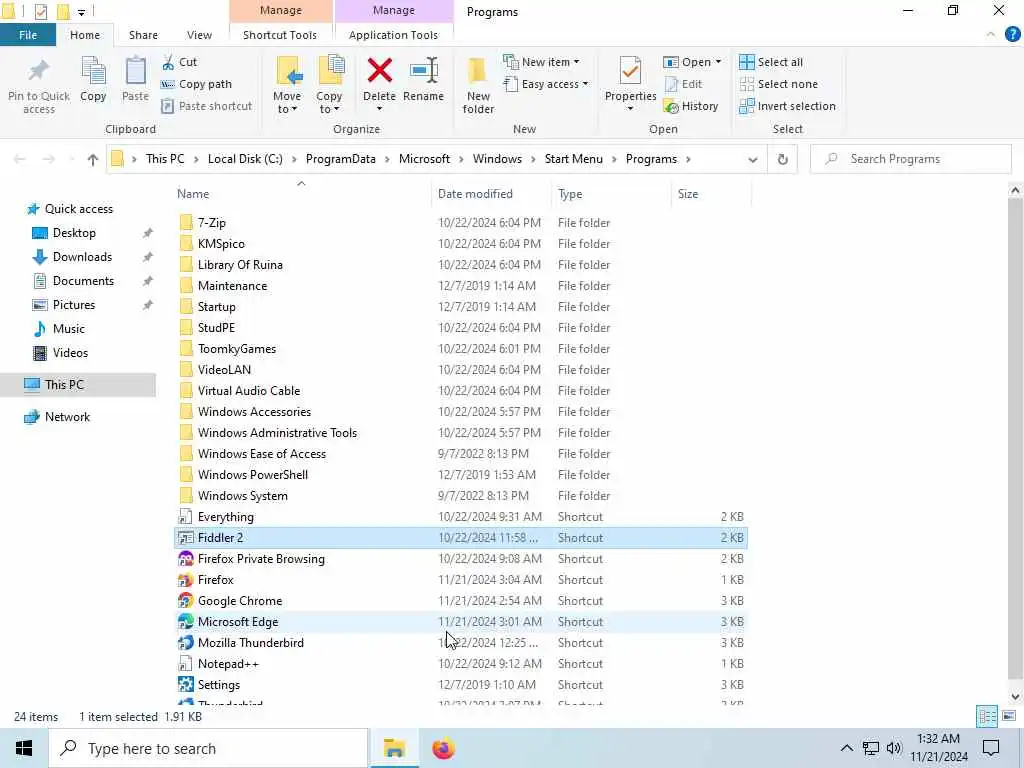This screenshot has width=1024, height=768.
Task: Click File Explorer taskbar icon
Action: point(394,748)
